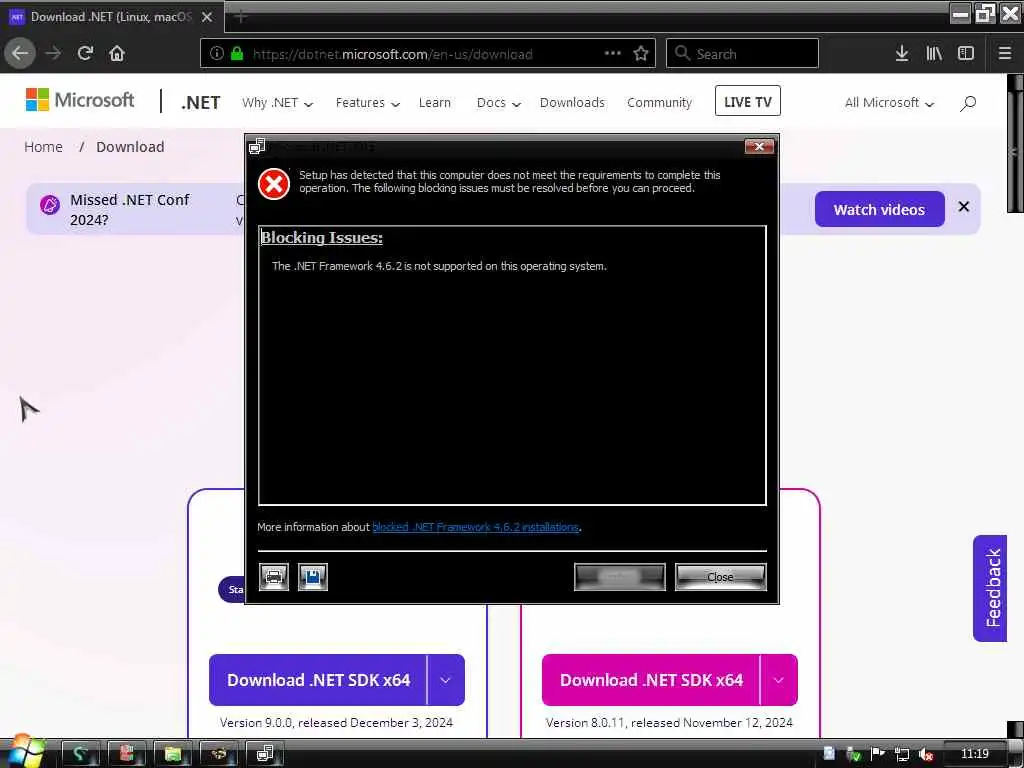Click the URL address bar text
1024x768 pixels.
click(392, 54)
